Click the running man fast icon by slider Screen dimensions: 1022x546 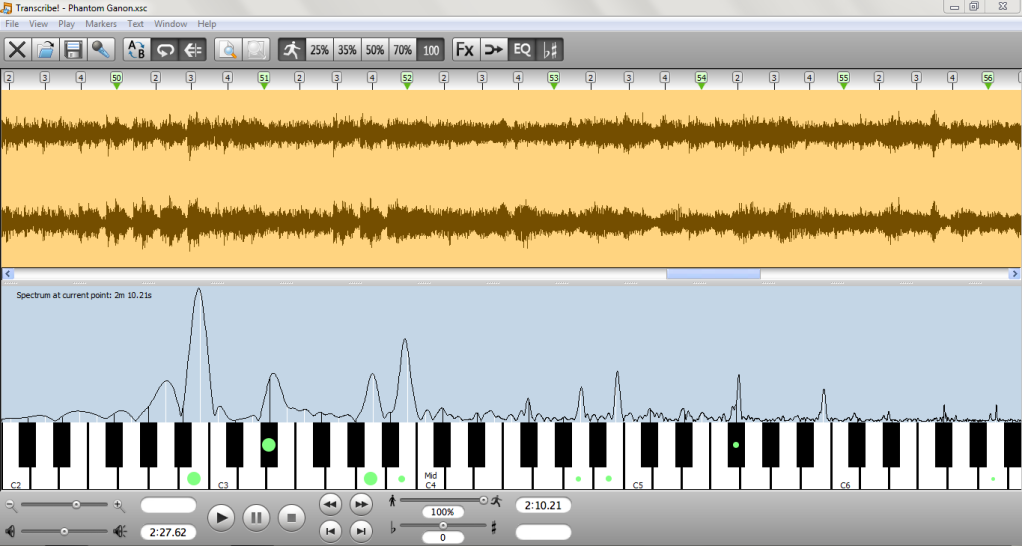tap(497, 500)
